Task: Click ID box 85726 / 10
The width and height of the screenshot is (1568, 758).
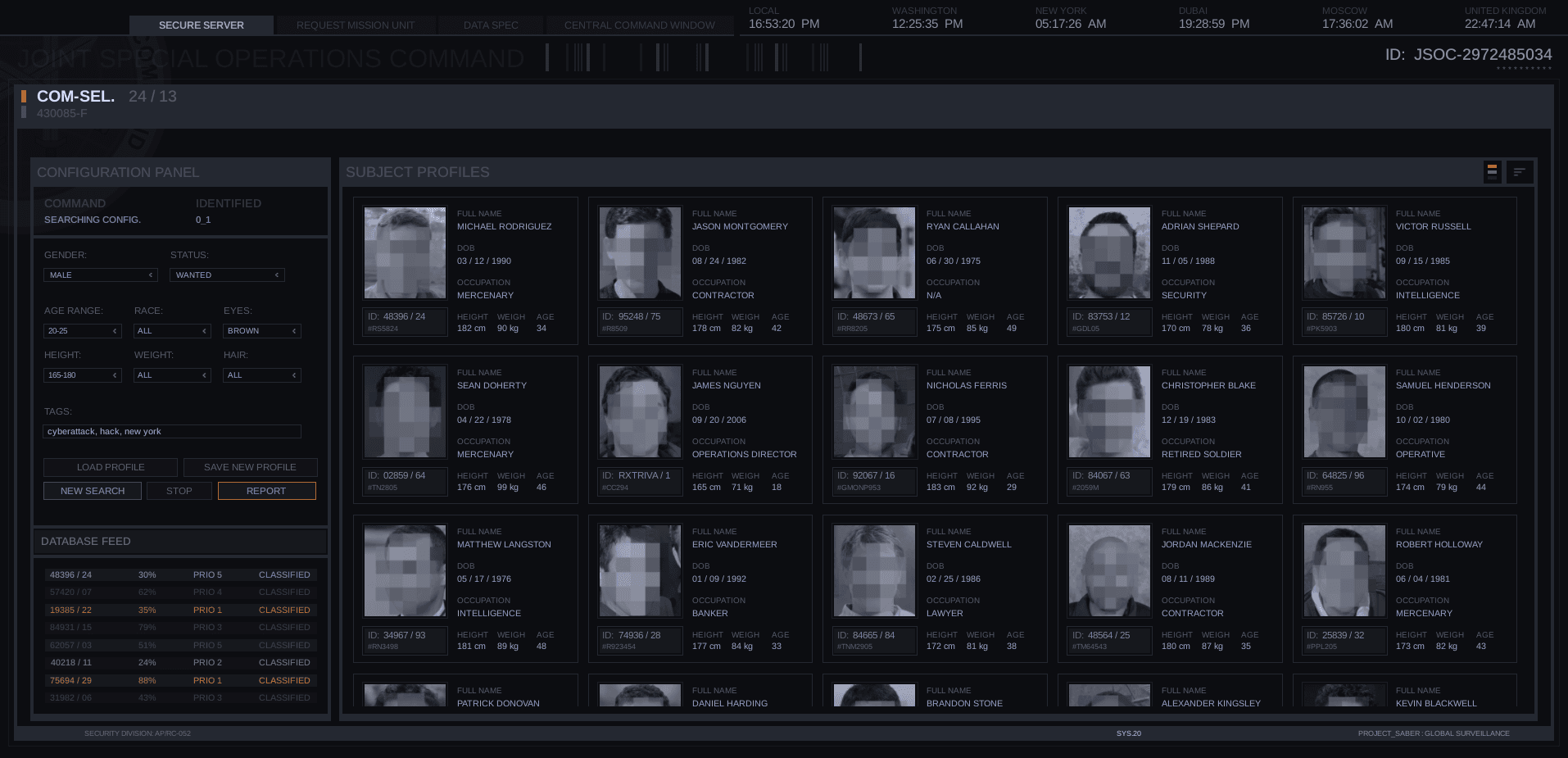Action: click(x=1344, y=322)
